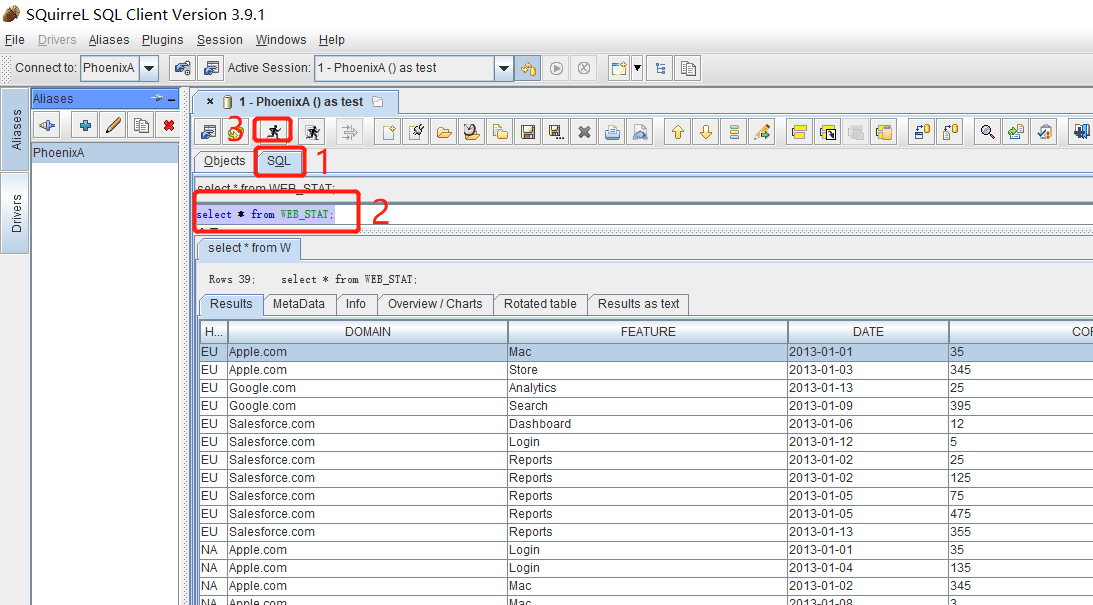Open the Connect to PhoenixA dropdown

pyautogui.click(x=148, y=68)
